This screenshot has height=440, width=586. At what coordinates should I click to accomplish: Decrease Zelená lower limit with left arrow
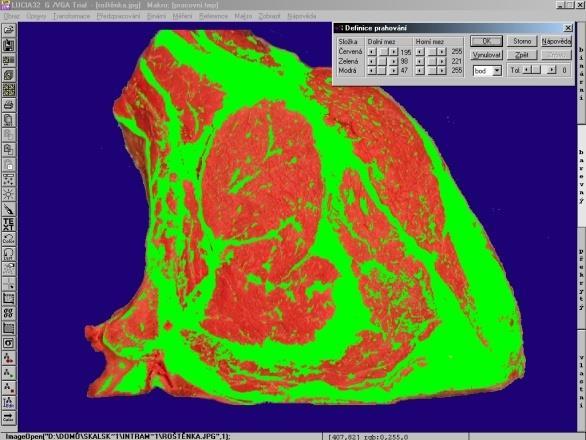coord(371,61)
